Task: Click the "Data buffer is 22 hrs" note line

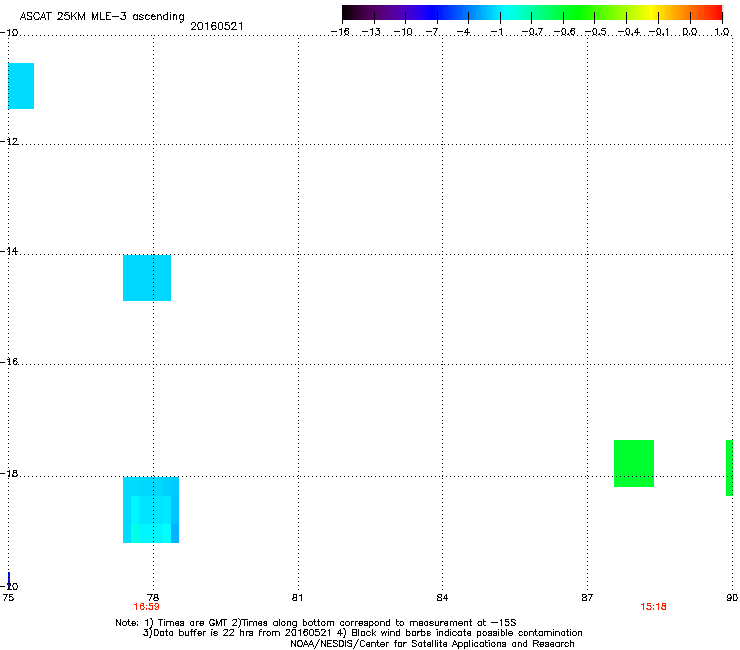Action: (362, 633)
